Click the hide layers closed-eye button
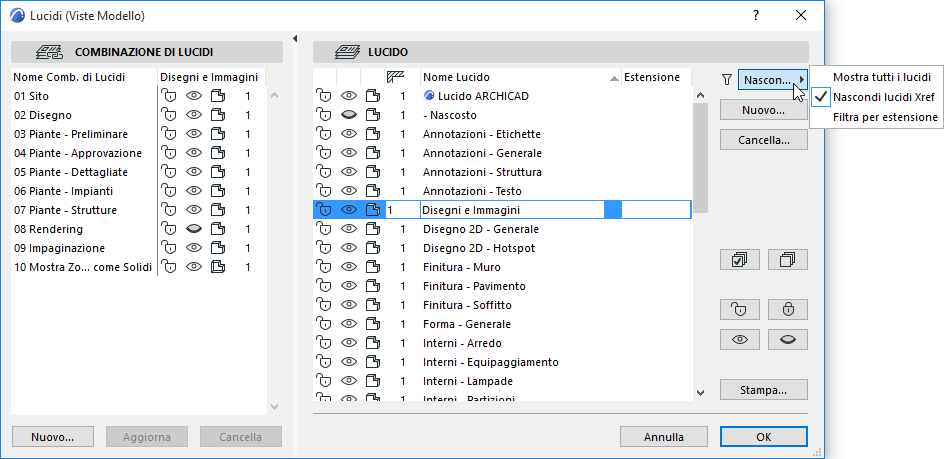 click(x=787, y=340)
